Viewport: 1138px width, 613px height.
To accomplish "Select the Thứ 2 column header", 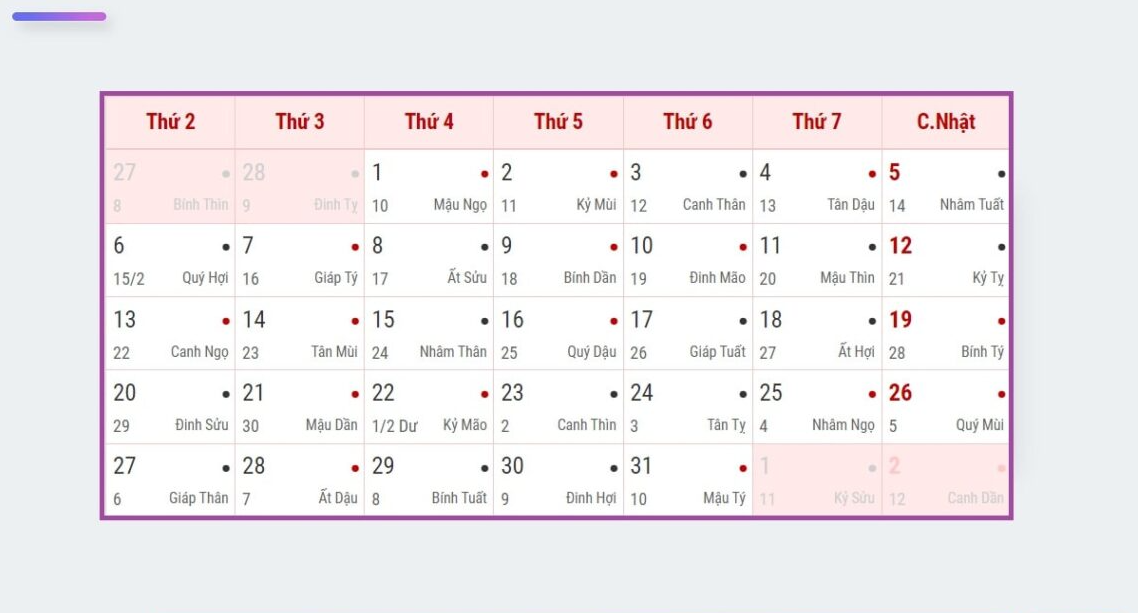I will pos(171,122).
